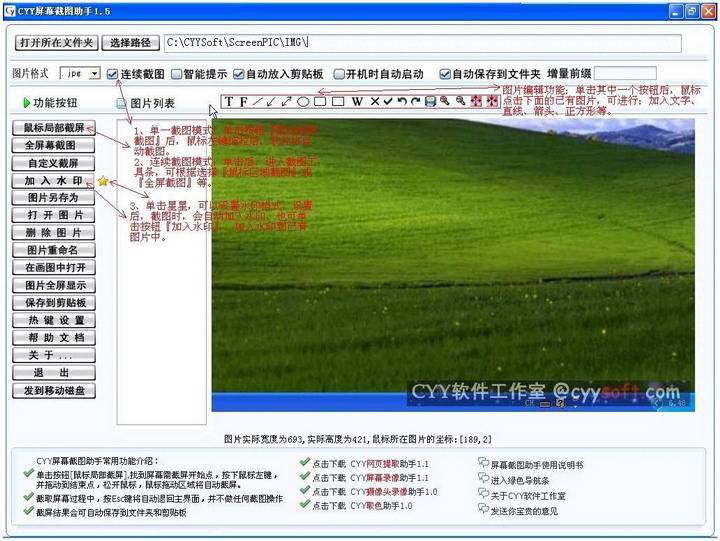Toggle 自动放入剪贴板 checkbox
This screenshot has height=541, width=720.
click(x=238, y=74)
